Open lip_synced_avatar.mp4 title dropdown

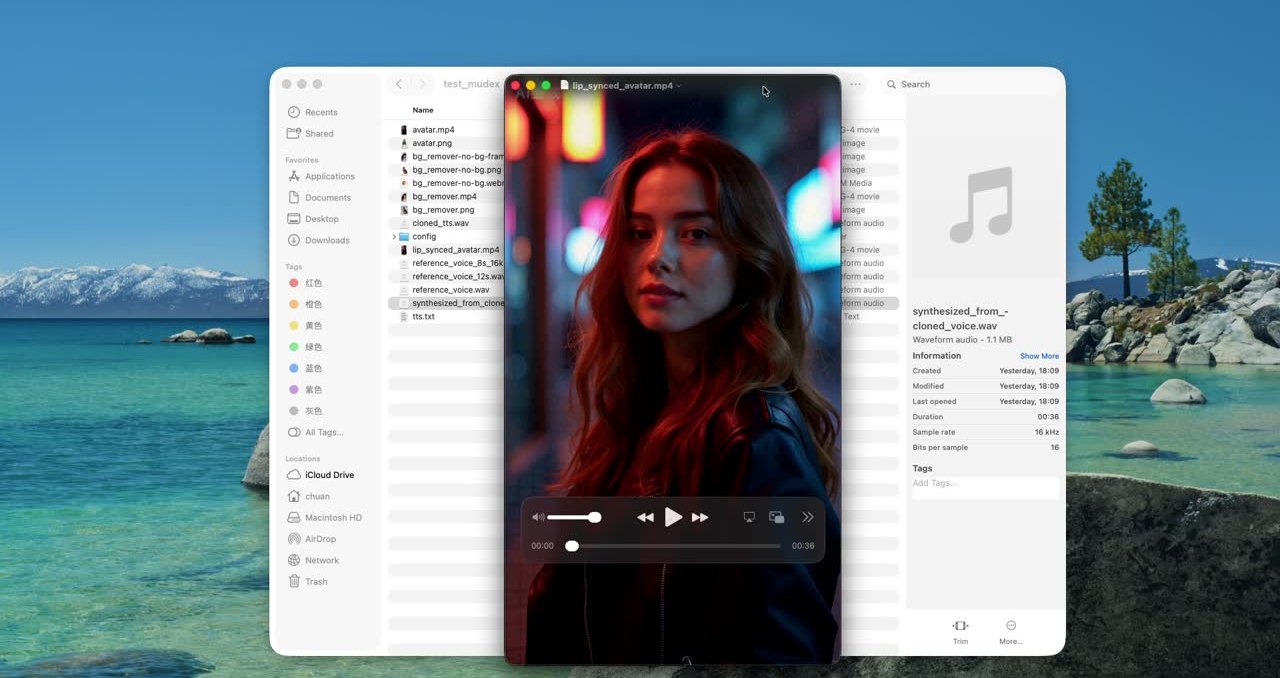click(x=679, y=86)
